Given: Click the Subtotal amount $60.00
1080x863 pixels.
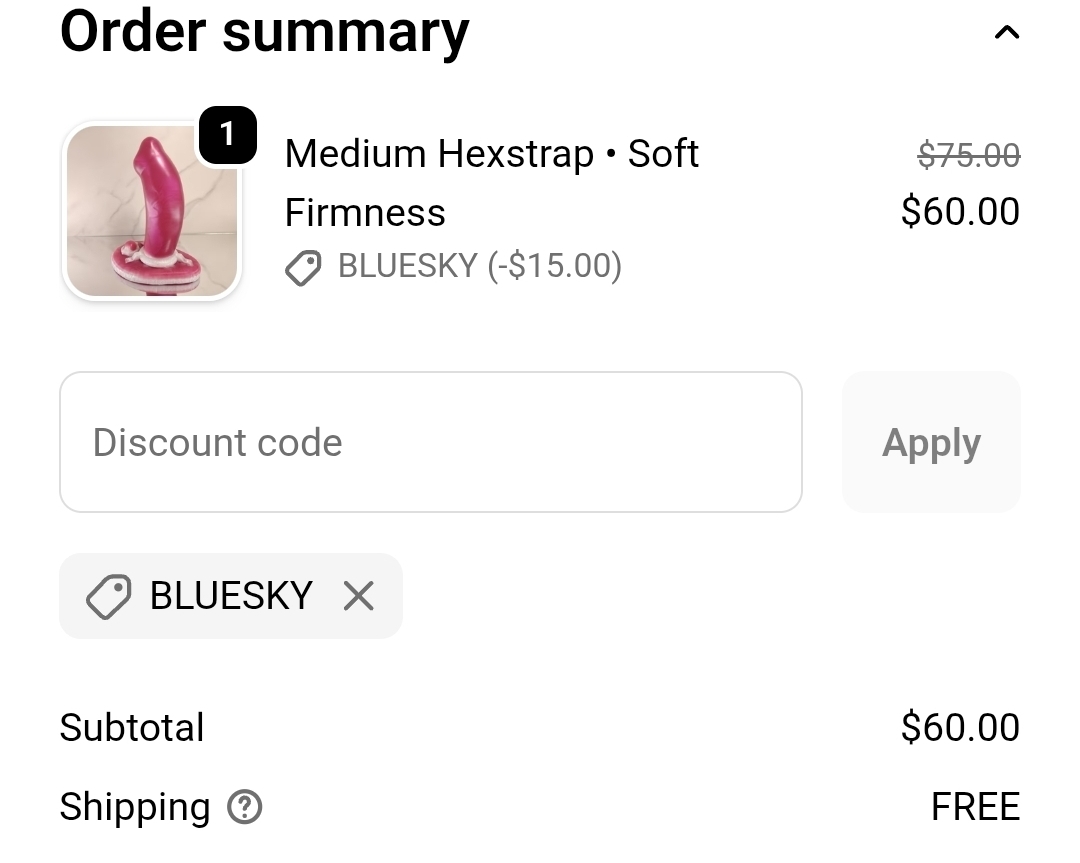Looking at the screenshot, I should [959, 727].
